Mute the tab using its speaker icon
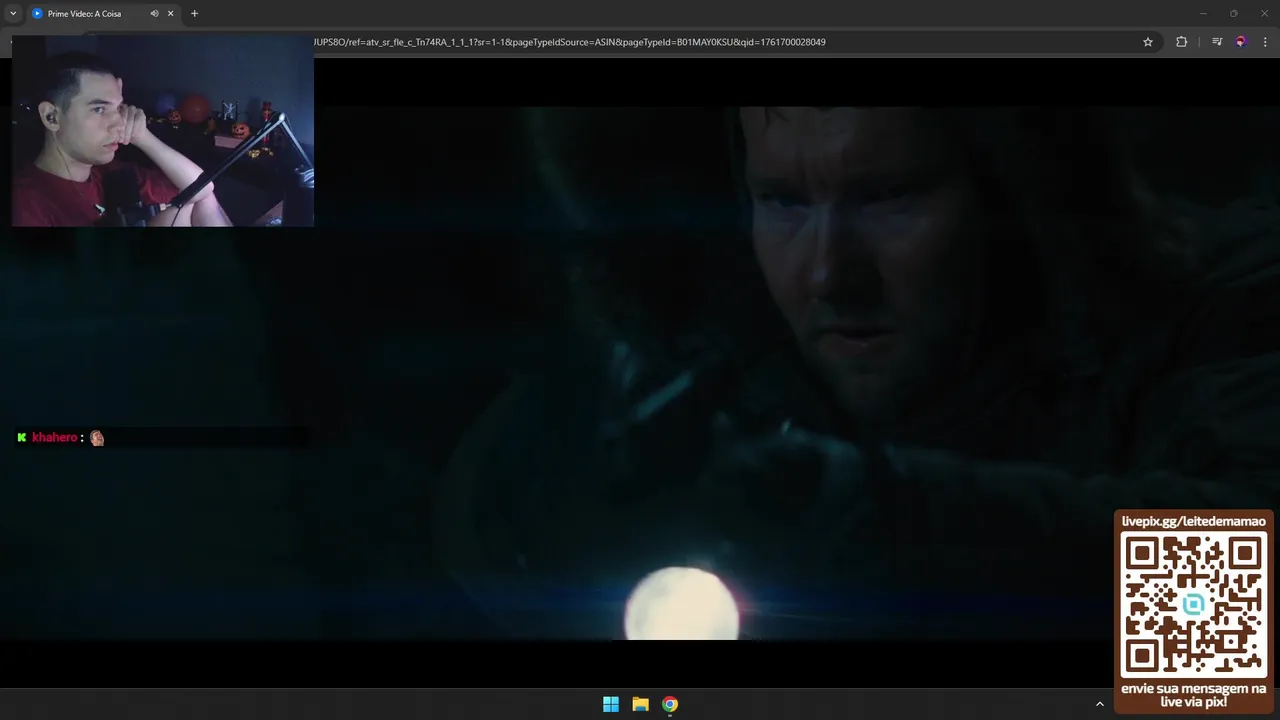Viewport: 1280px width, 720px height. tap(154, 14)
